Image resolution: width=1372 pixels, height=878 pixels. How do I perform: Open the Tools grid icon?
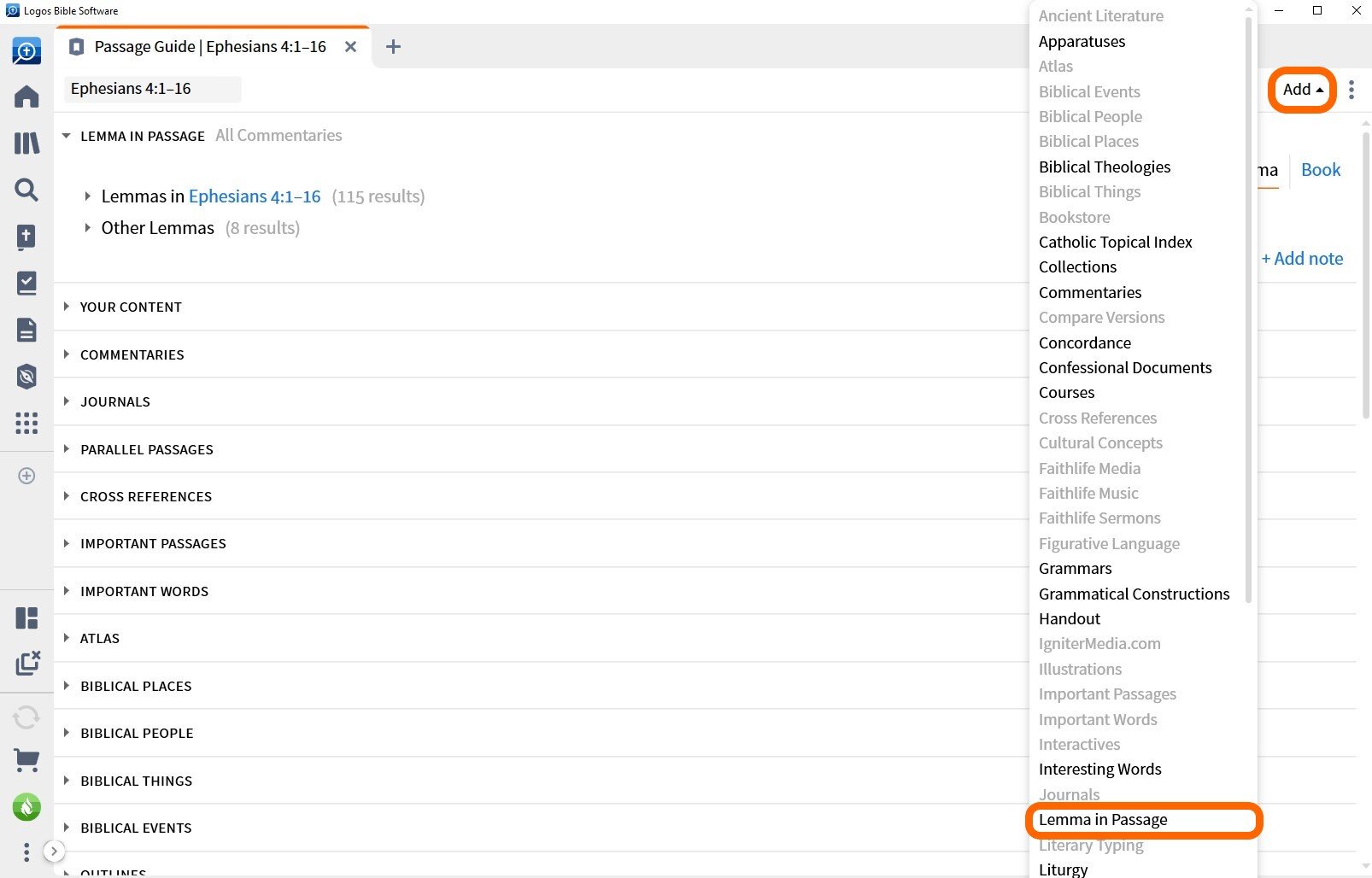[x=26, y=423]
